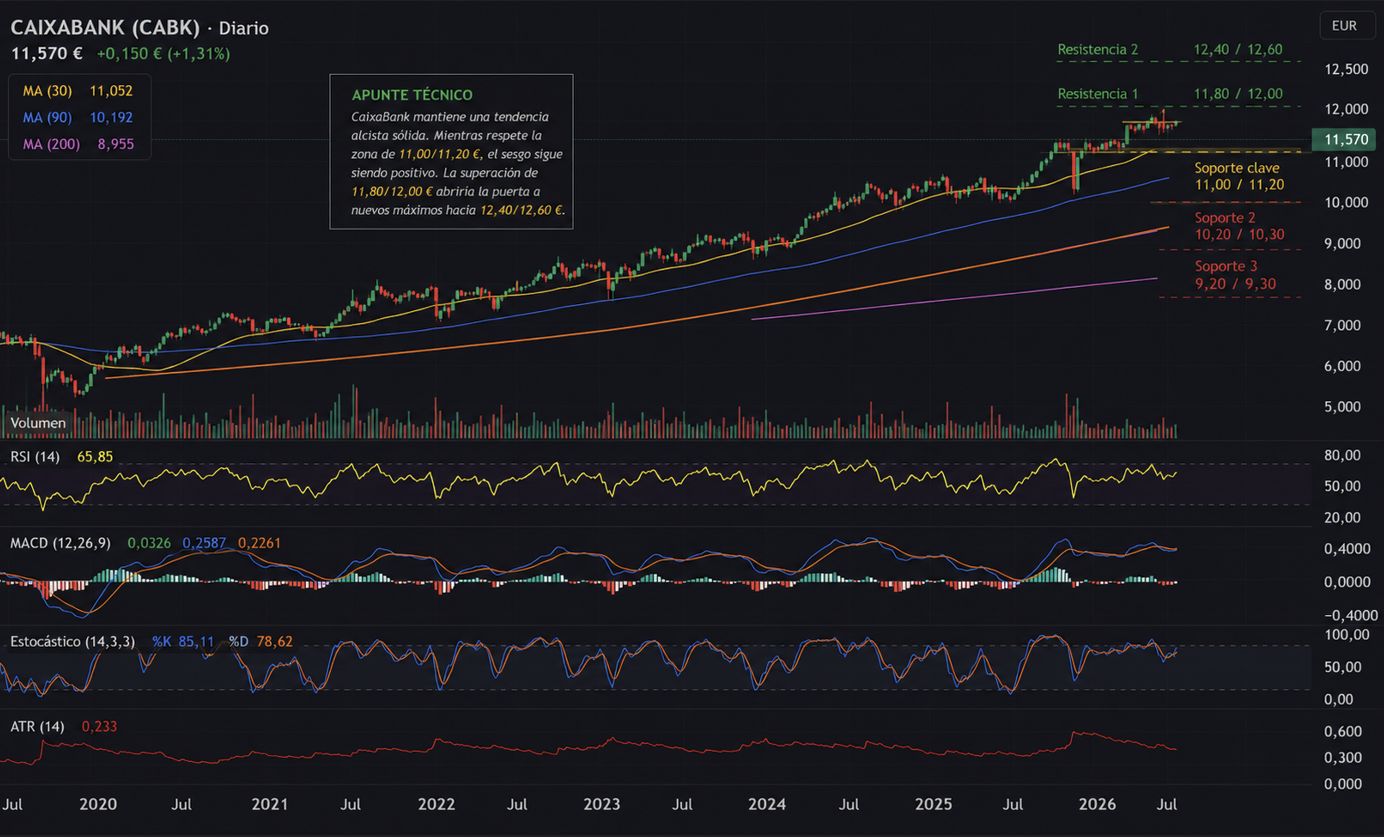The height and width of the screenshot is (837, 1384).
Task: Click the MA (200) value 8,955
Action: click(115, 144)
